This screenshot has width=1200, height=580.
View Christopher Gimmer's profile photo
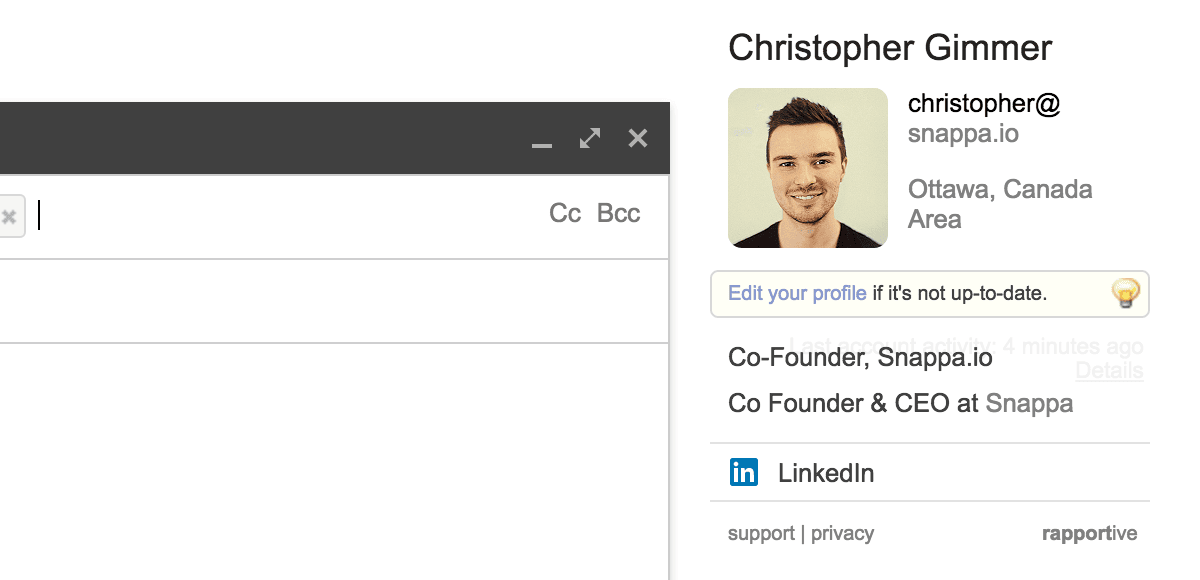point(808,168)
